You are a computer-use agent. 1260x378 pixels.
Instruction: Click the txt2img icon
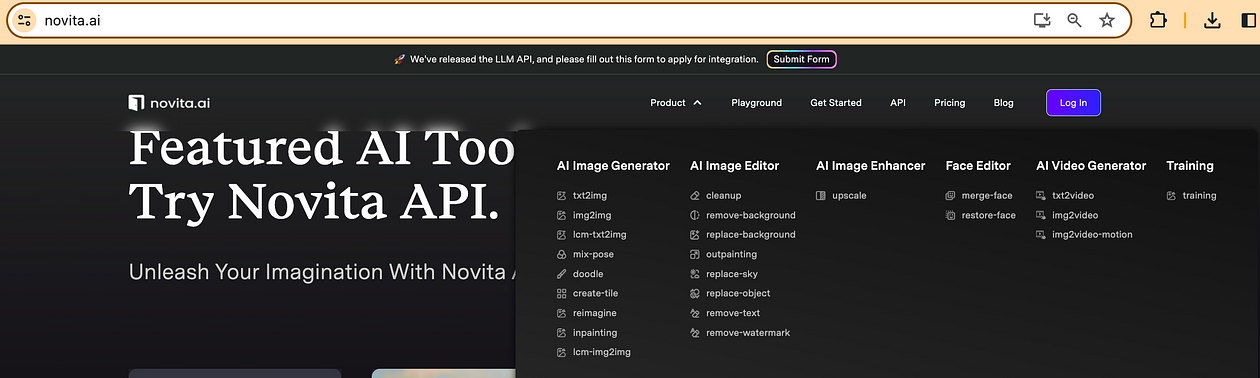pyautogui.click(x=562, y=196)
